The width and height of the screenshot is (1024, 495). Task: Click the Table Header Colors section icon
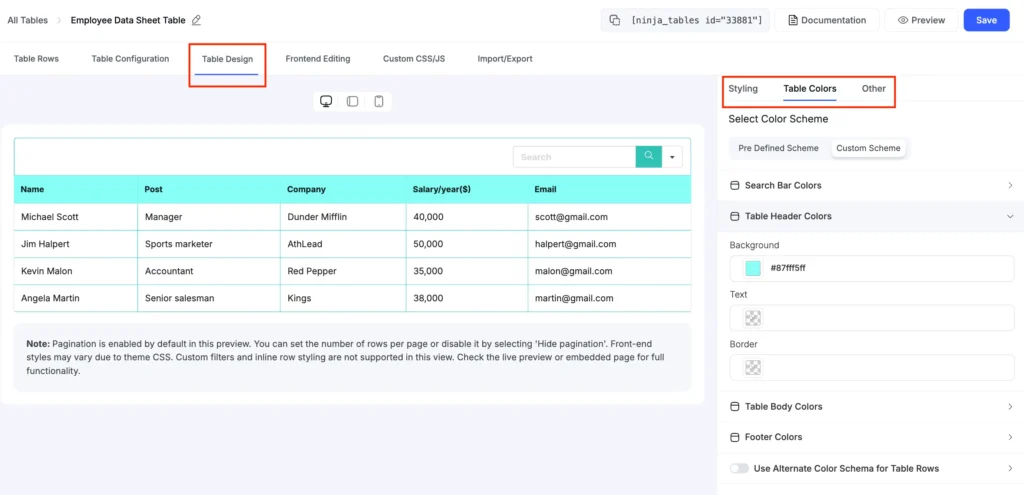(x=734, y=216)
